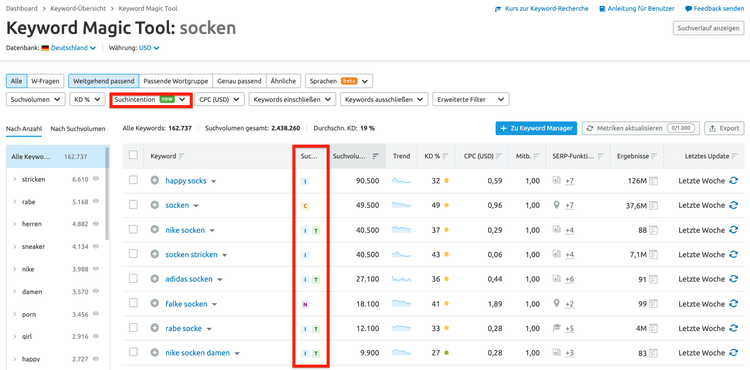Viewport: 750px width, 370px height.
Task: Open trend sparkline for 'happy socks'
Action: (x=401, y=181)
